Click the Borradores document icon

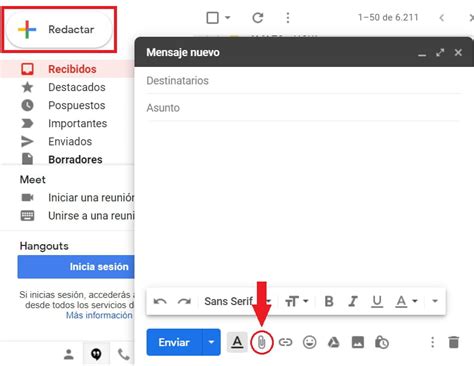click(27, 159)
